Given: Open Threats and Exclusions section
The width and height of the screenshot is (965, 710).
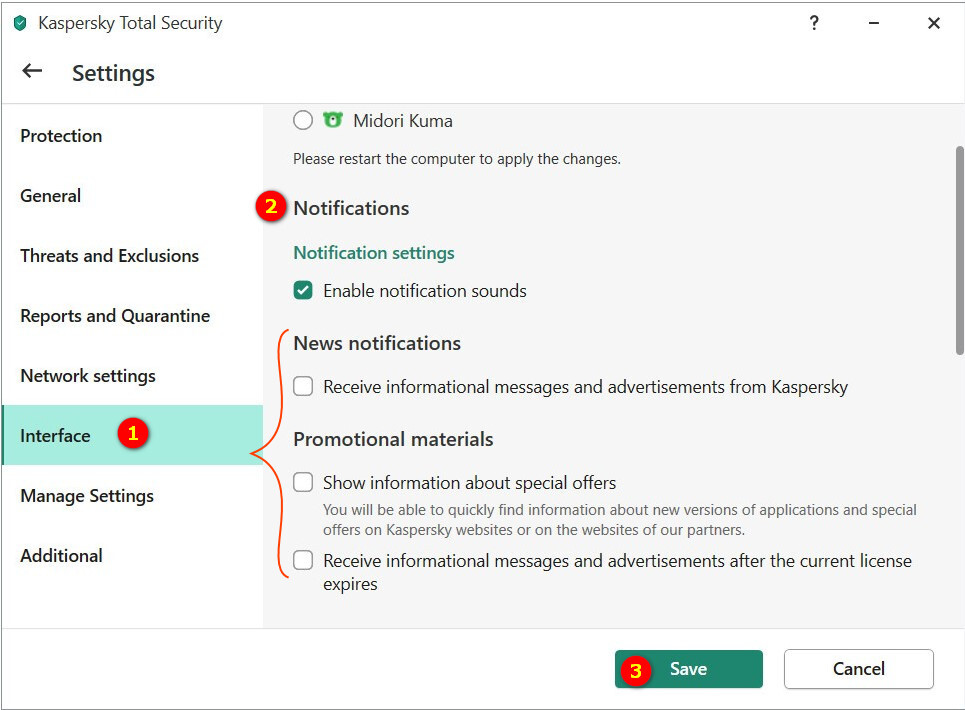Looking at the screenshot, I should coord(109,256).
